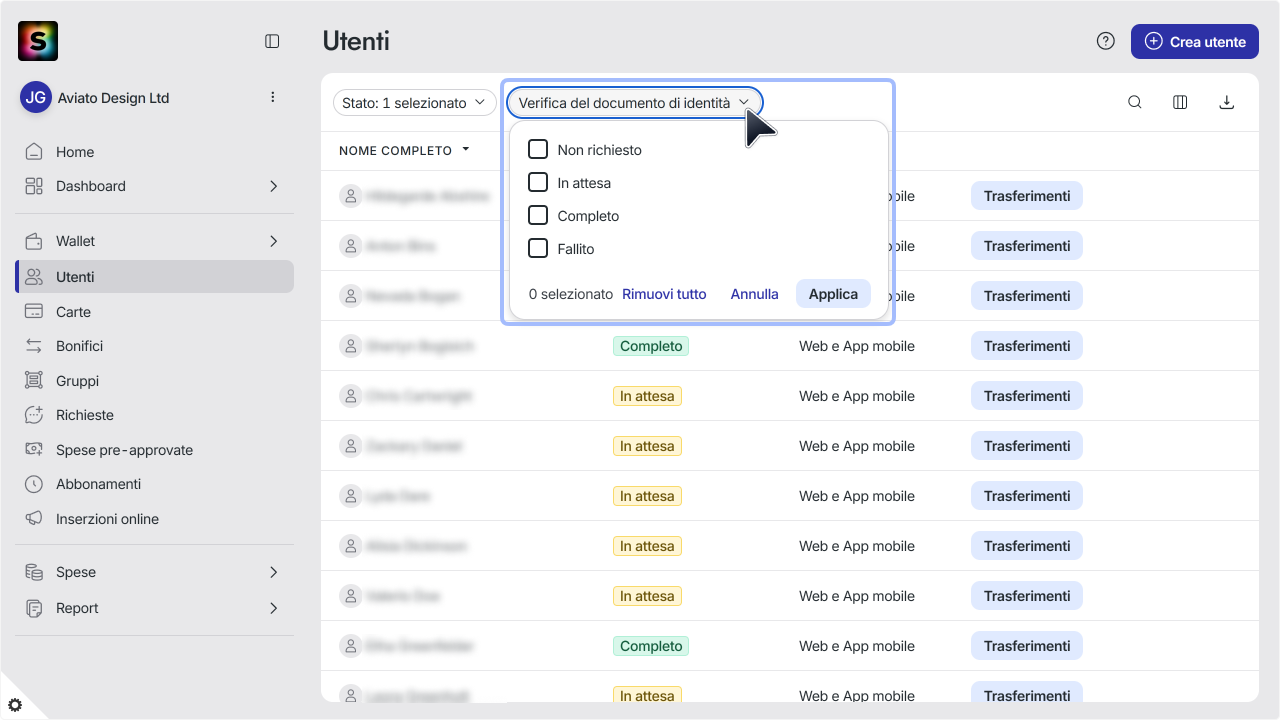Image resolution: width=1280 pixels, height=720 pixels.
Task: Select the Fallito checkbox
Action: tap(538, 248)
